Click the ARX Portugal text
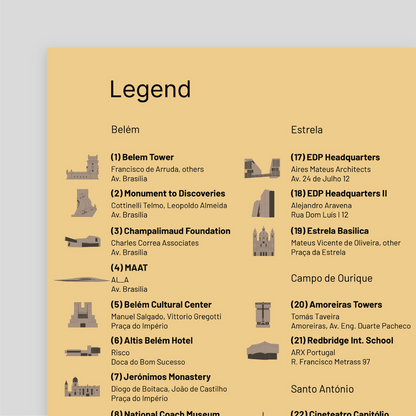Screen dimensions: 416x416 coord(313,353)
